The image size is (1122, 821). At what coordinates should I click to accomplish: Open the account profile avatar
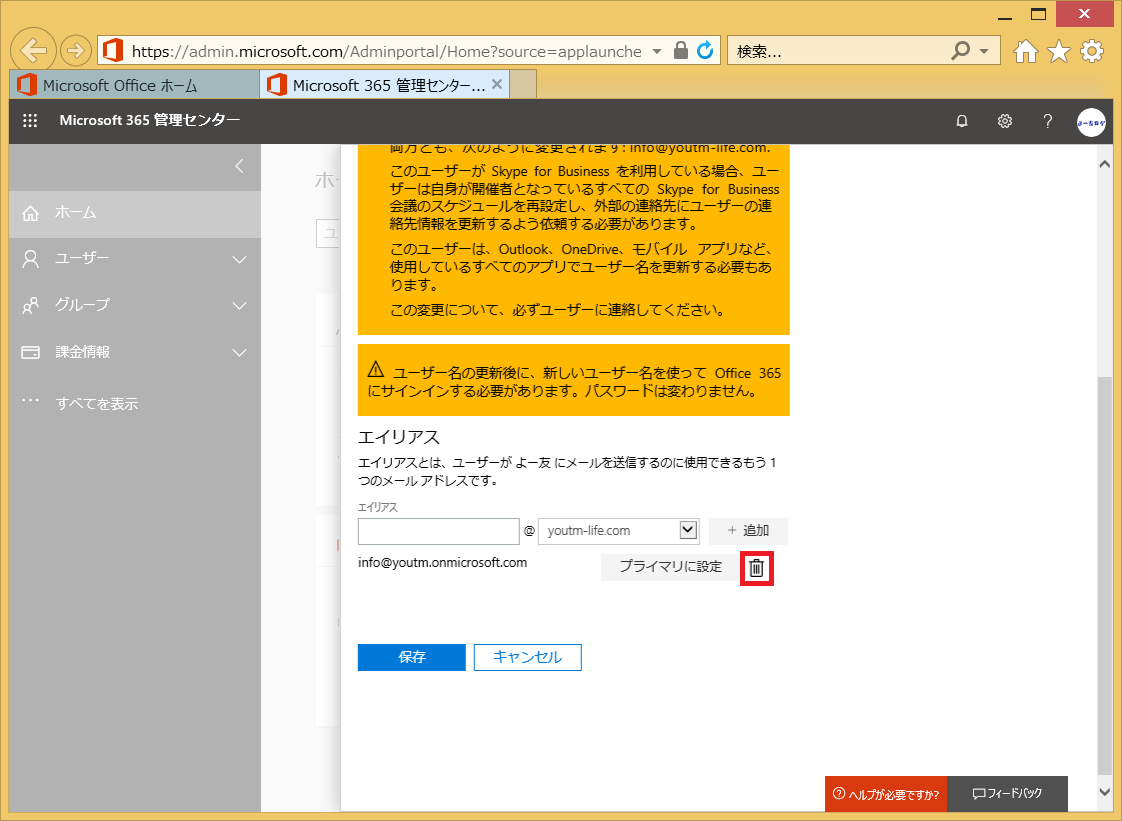1091,122
